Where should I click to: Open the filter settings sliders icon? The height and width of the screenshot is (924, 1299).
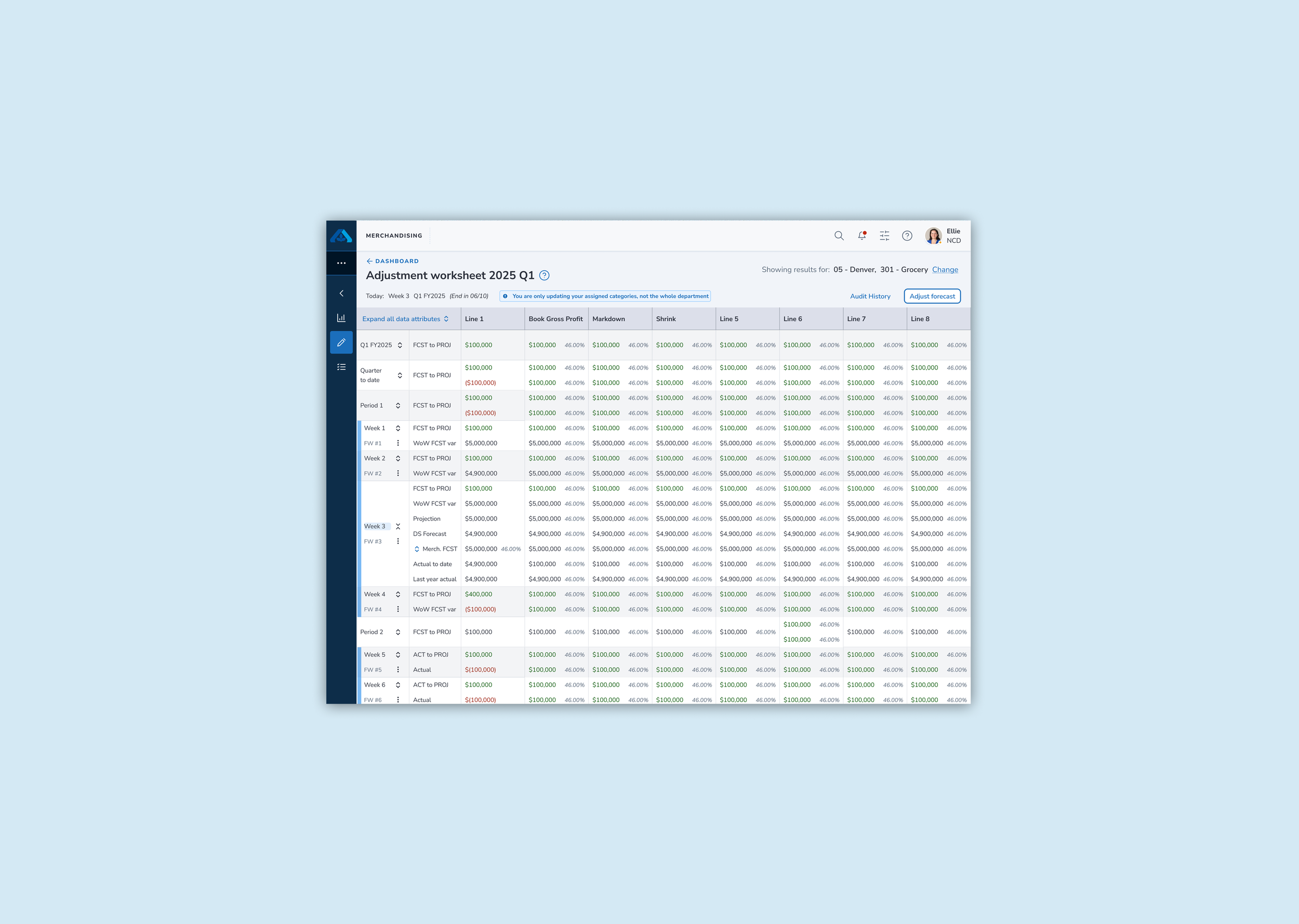tap(884, 235)
